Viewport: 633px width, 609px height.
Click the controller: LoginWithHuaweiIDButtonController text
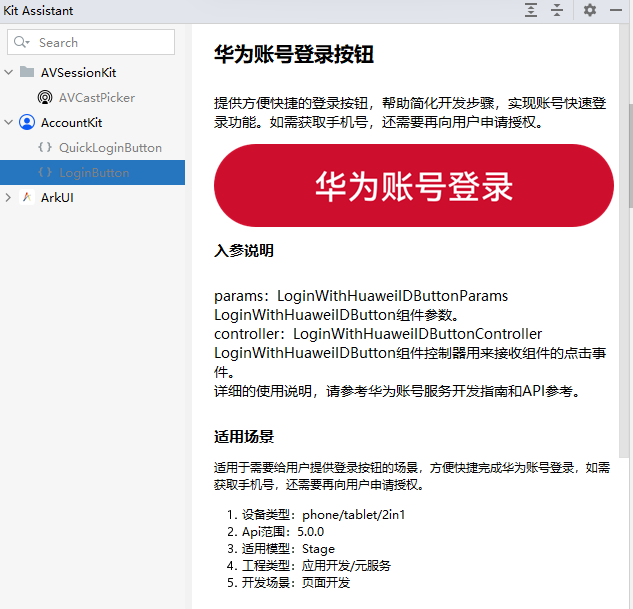click(378, 334)
